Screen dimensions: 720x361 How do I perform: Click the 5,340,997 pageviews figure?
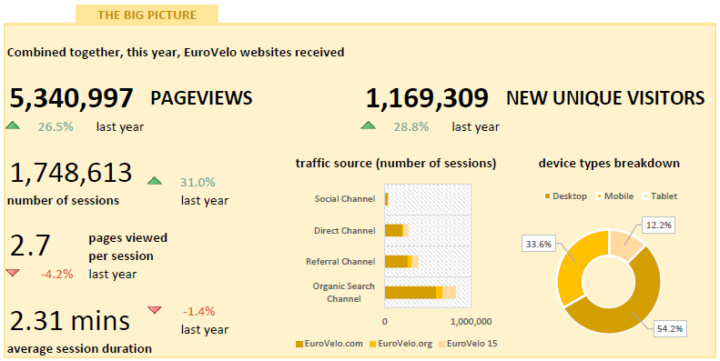(72, 98)
